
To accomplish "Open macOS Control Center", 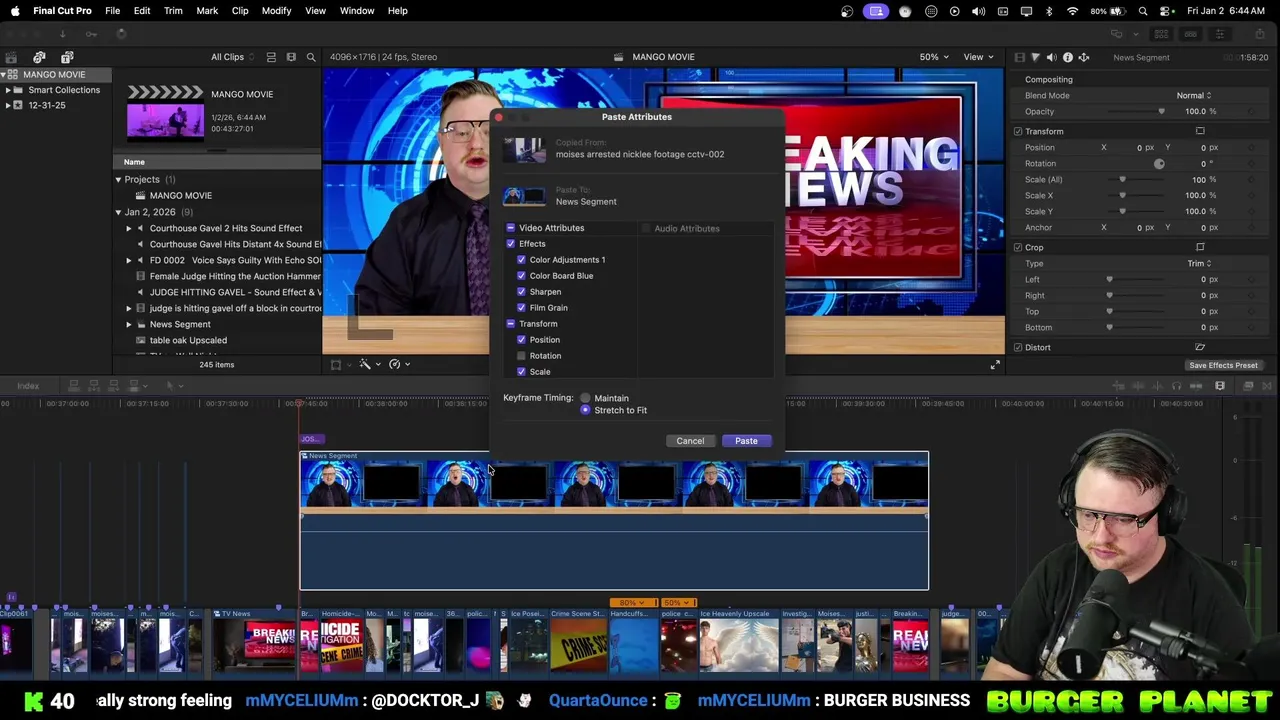I will (x=1166, y=11).
